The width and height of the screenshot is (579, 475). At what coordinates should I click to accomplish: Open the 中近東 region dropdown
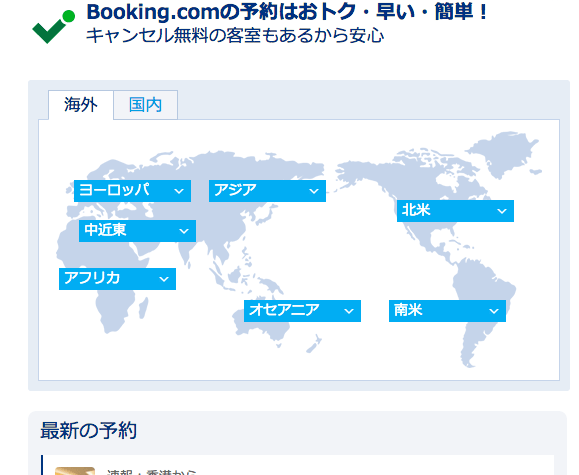pos(137,231)
